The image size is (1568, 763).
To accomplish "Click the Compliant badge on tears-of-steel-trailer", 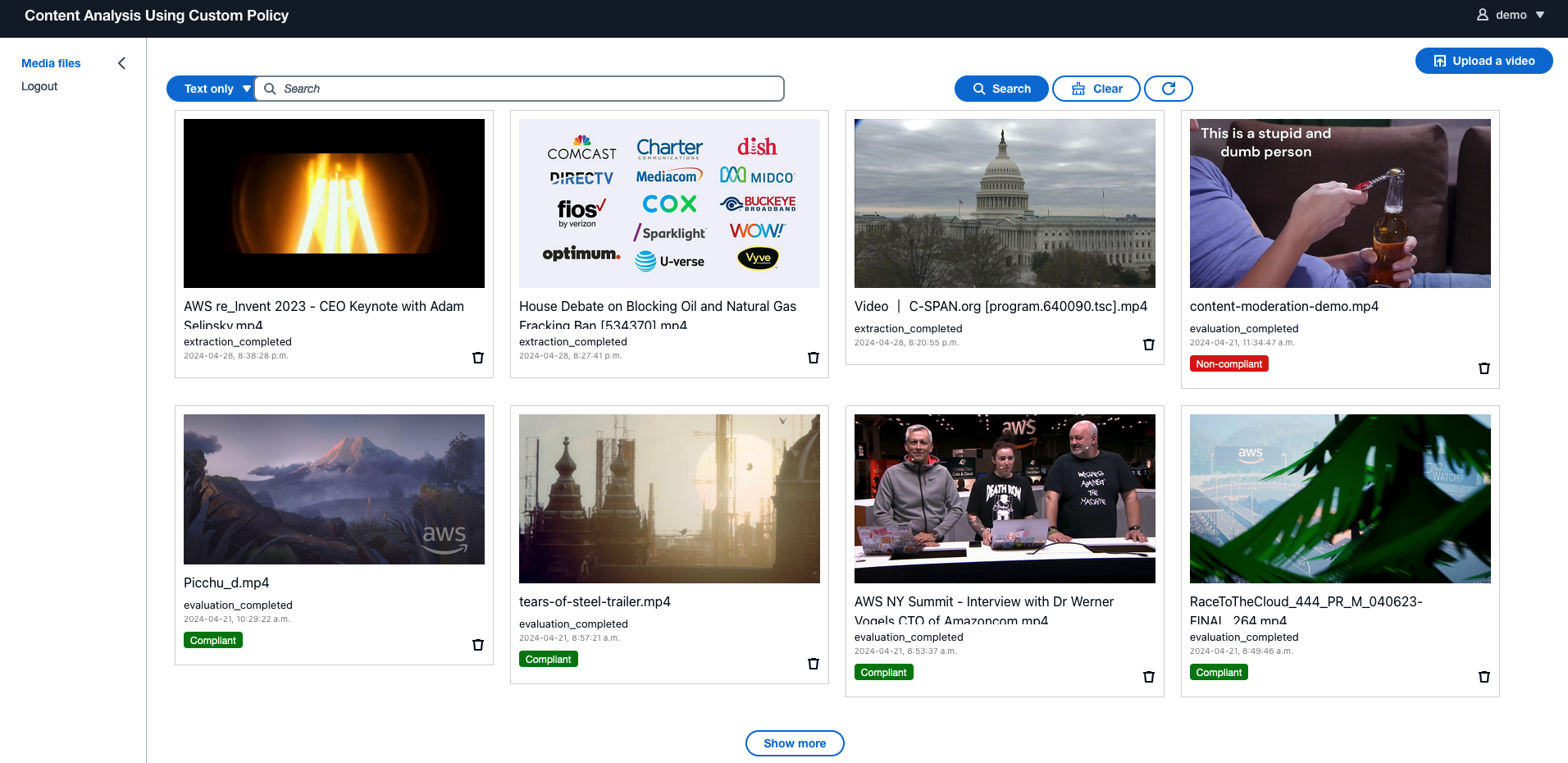I will coord(549,659).
